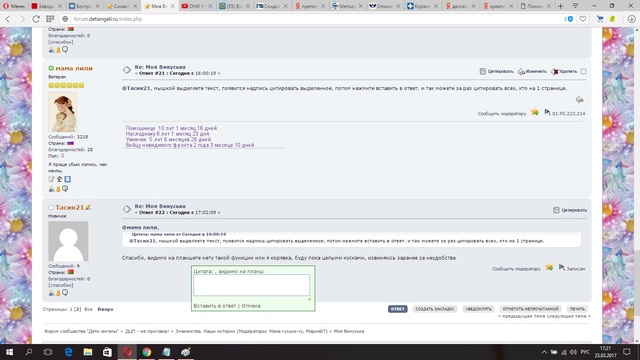This screenshot has width=640, height=360.
Task: Open Google Chrome from taskbar
Action: click(147, 352)
